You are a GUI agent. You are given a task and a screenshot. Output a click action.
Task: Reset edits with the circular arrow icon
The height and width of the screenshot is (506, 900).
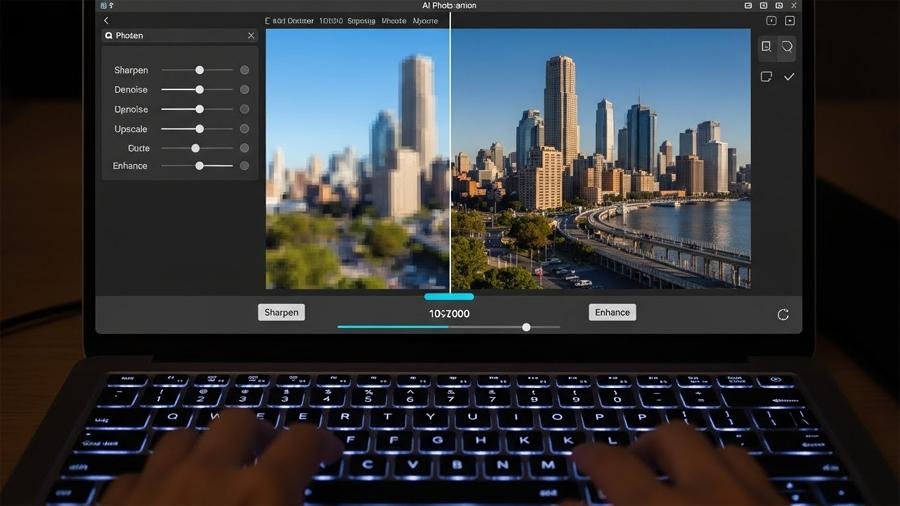(x=783, y=314)
